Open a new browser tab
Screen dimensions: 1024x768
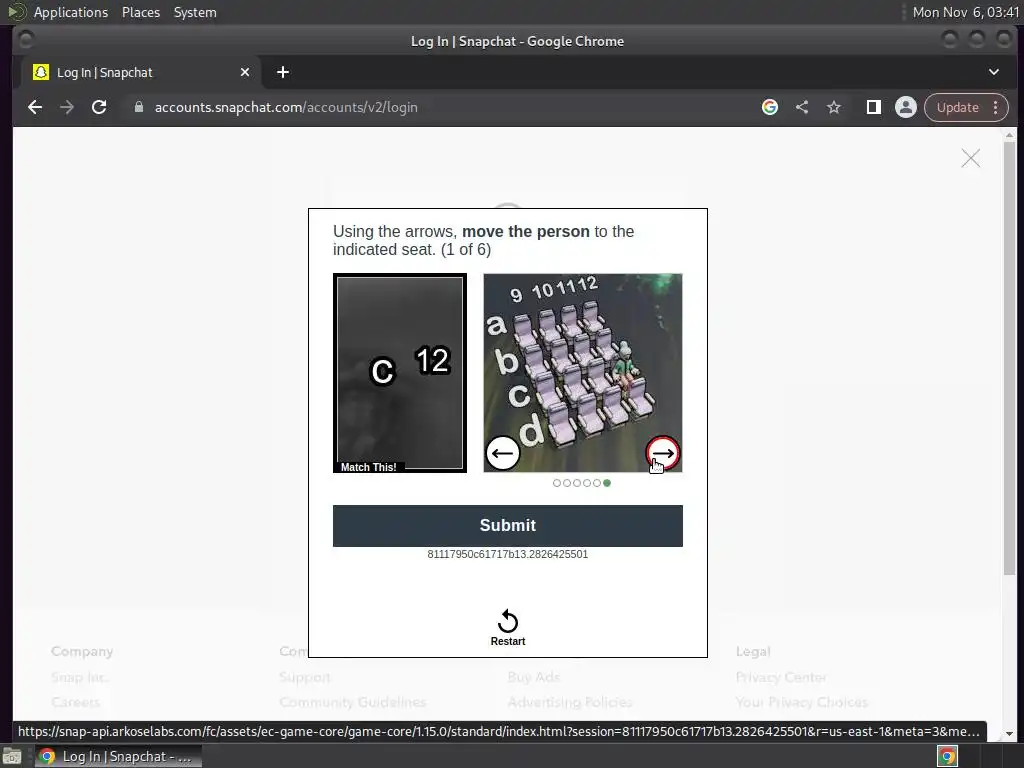pos(283,72)
